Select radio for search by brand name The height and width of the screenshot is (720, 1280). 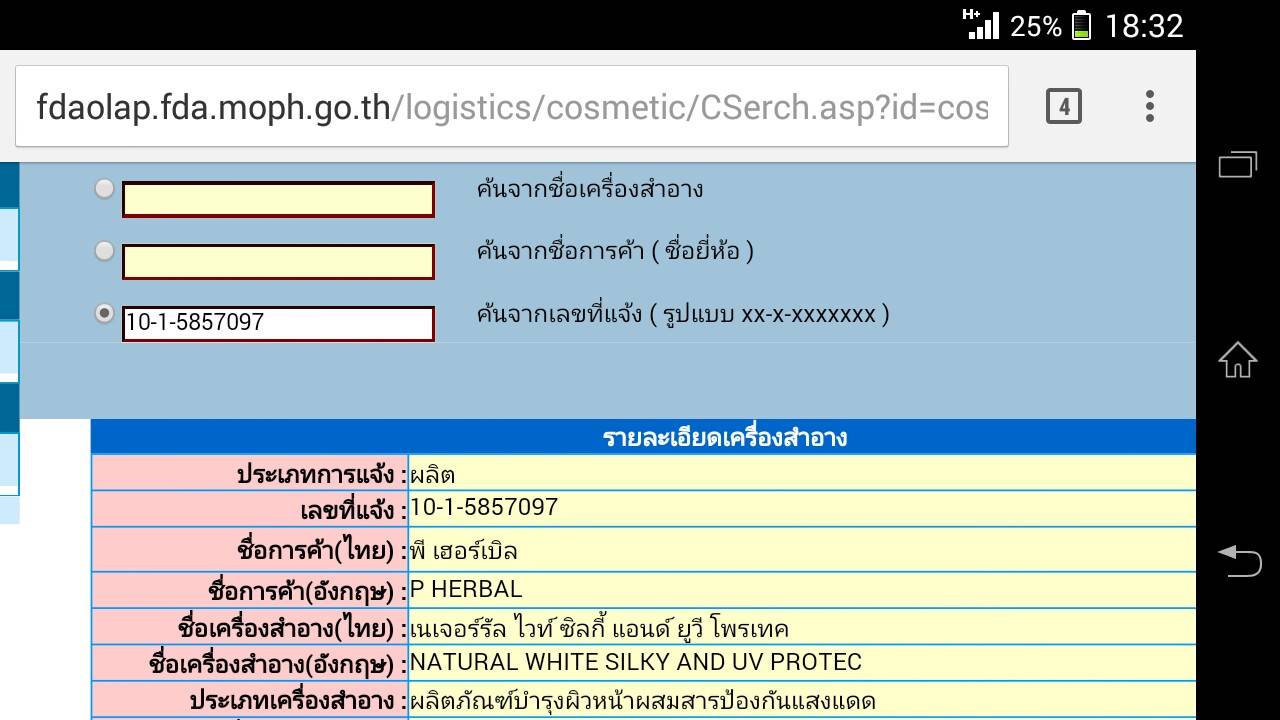[x=104, y=251]
